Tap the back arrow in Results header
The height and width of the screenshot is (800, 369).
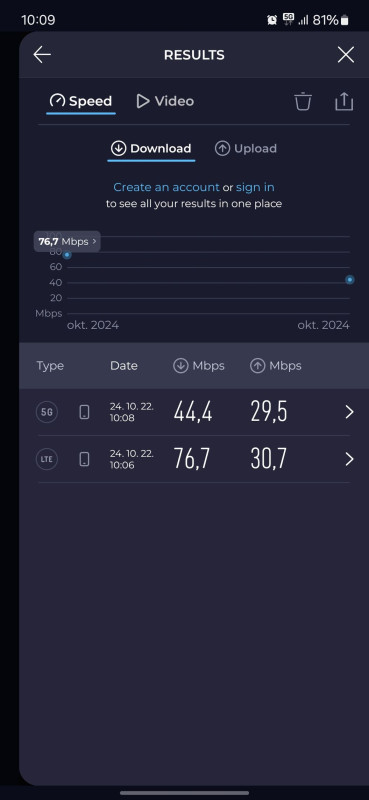pos(42,55)
